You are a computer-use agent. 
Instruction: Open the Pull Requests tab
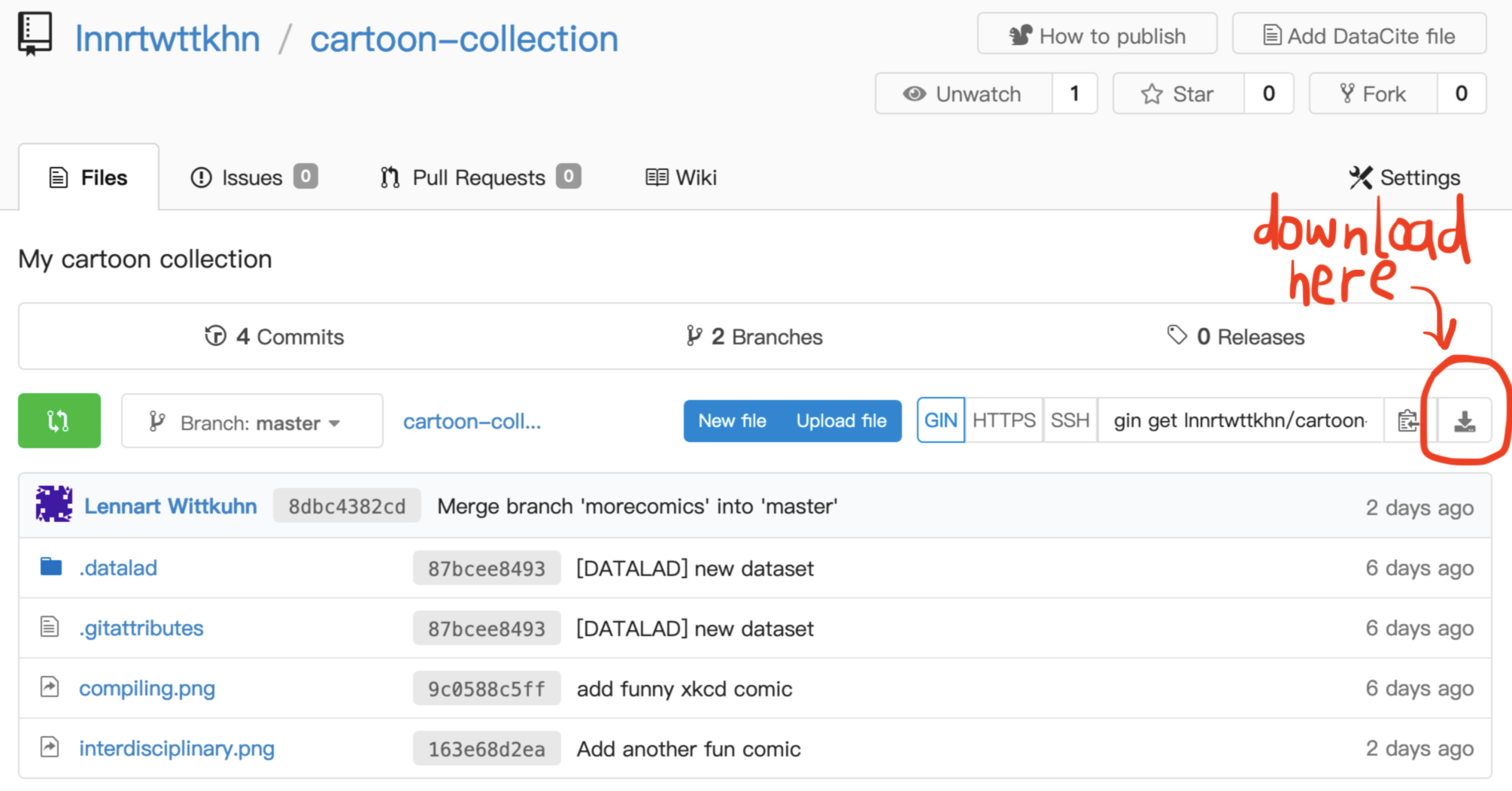click(480, 177)
